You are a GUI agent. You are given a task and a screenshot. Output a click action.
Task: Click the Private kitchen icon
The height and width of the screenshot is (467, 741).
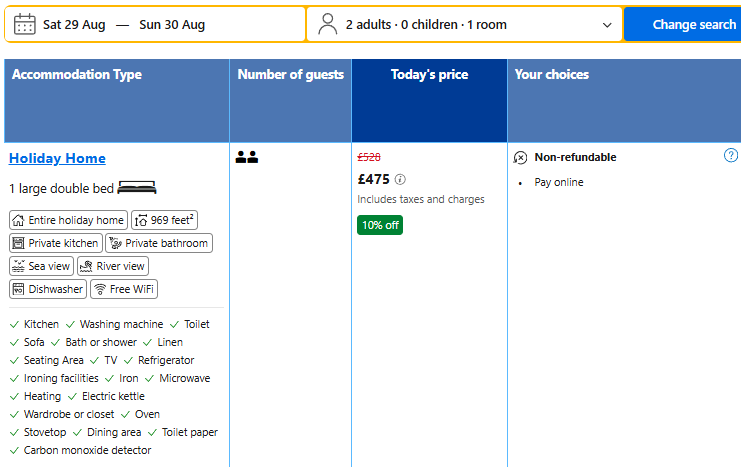[18, 243]
